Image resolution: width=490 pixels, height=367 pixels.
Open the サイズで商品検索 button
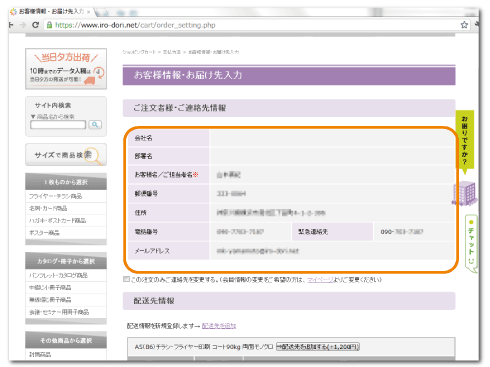point(66,155)
